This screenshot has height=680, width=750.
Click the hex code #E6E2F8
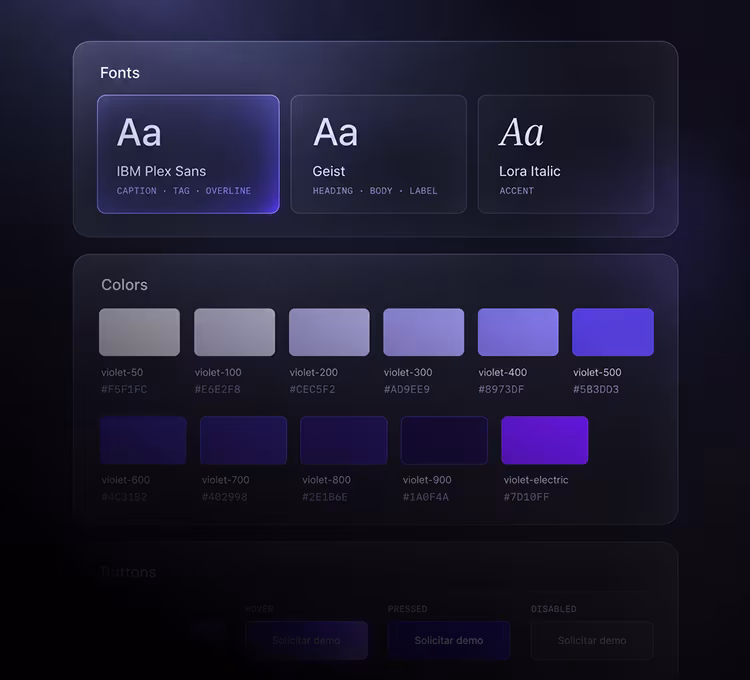pyautogui.click(x=218, y=389)
